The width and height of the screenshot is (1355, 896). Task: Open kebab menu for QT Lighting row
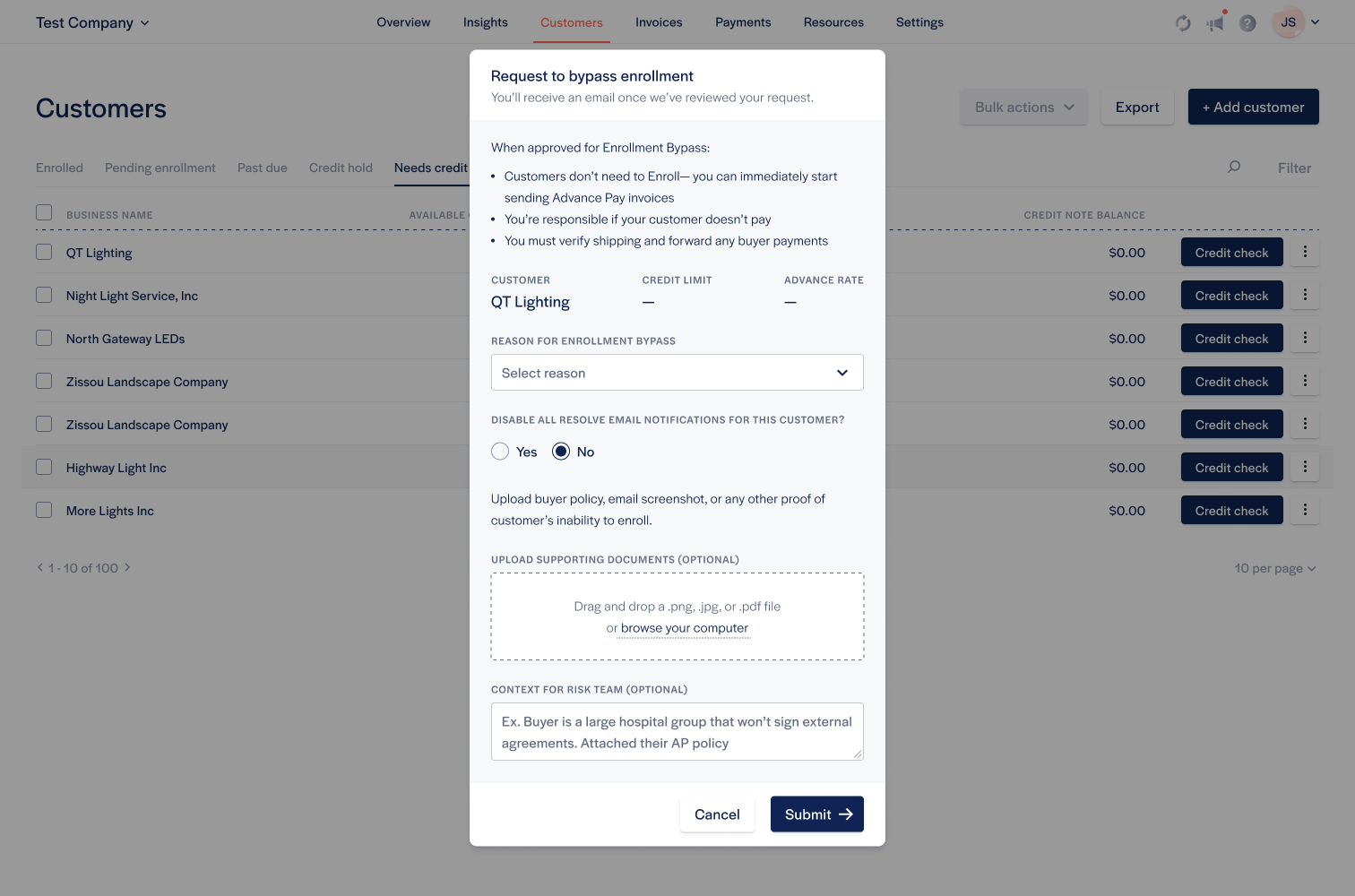click(x=1305, y=253)
